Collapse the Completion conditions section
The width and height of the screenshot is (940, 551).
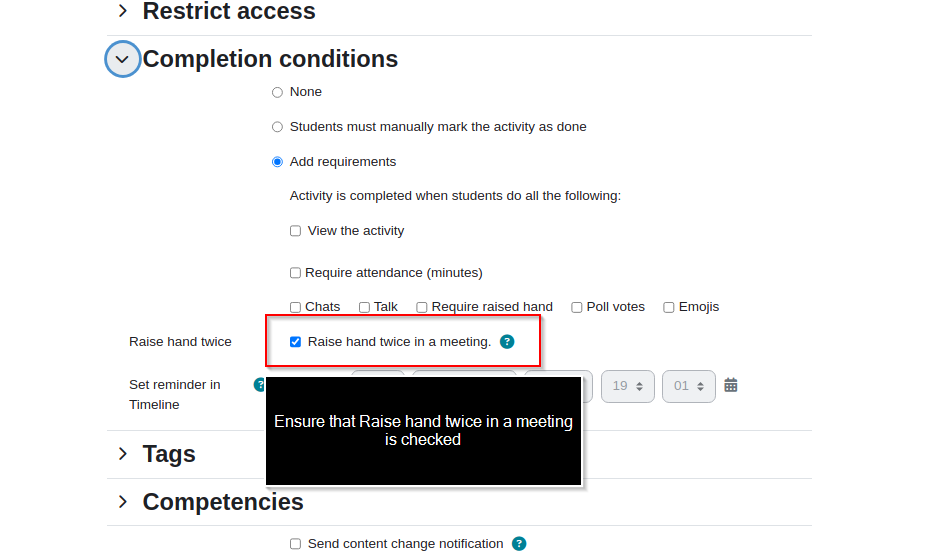(122, 59)
